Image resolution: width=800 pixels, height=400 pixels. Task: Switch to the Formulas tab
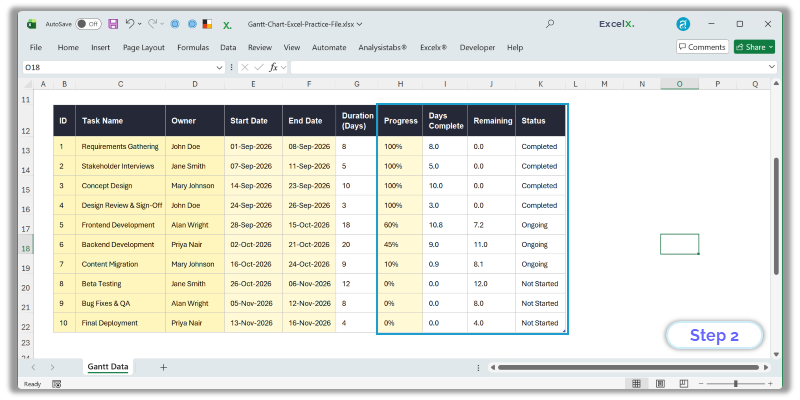point(193,47)
